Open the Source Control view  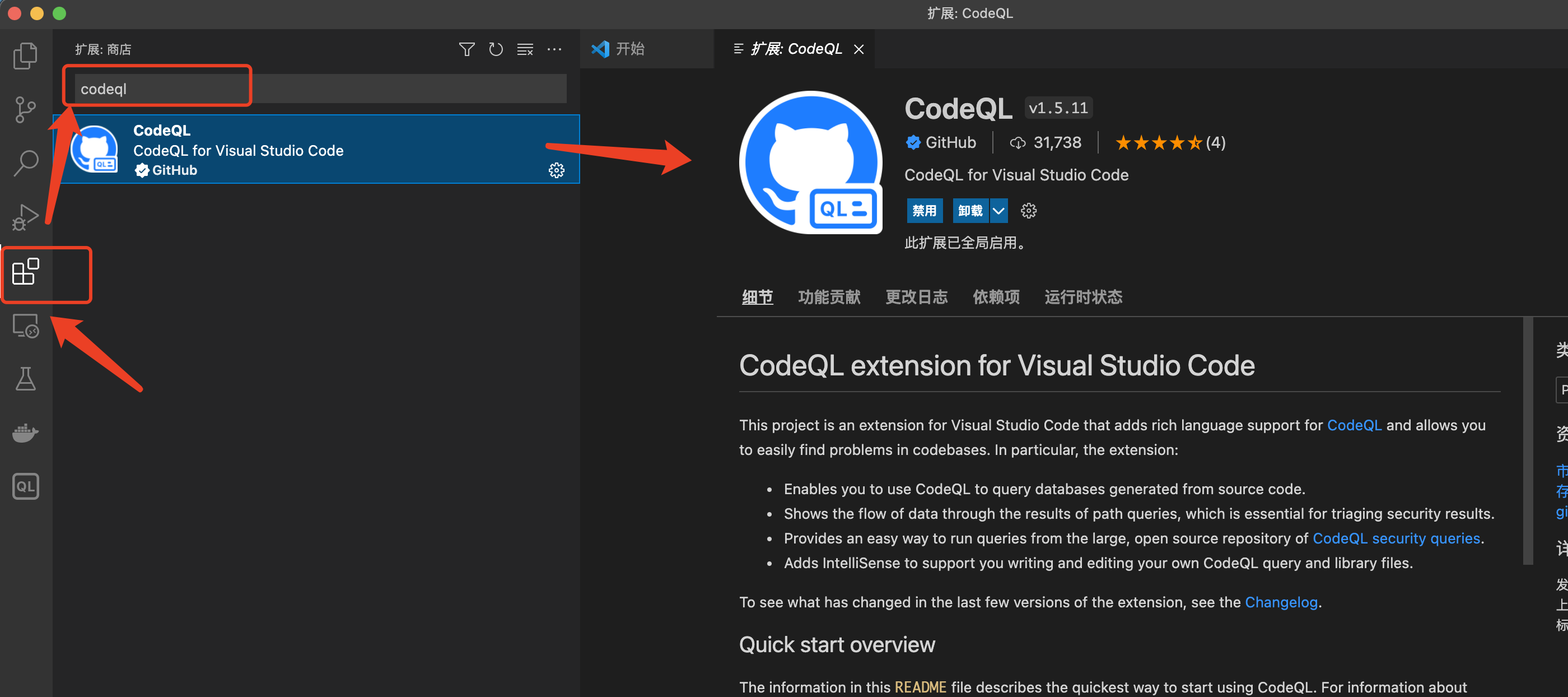point(25,110)
